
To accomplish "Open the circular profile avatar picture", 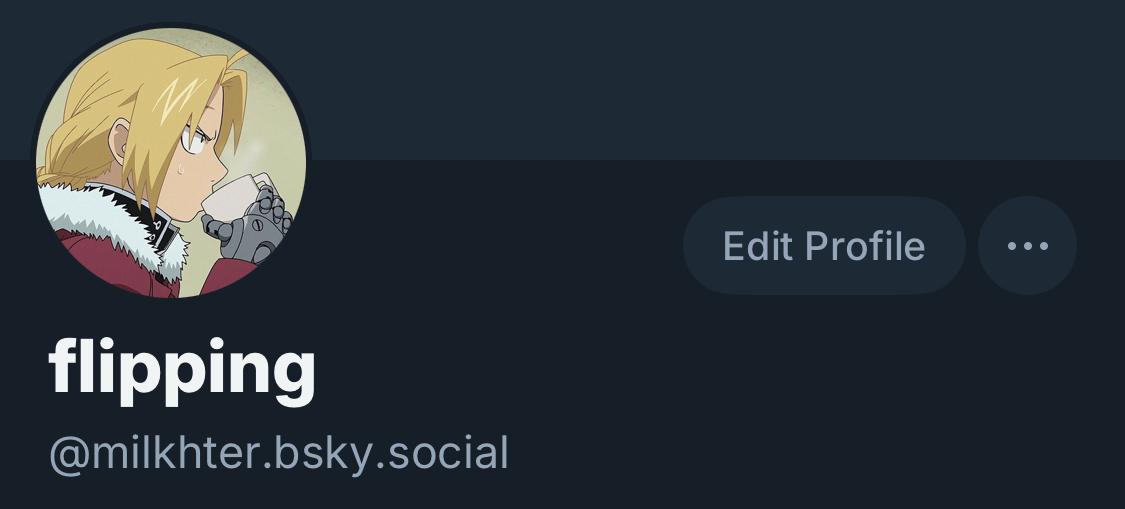I will [x=171, y=162].
